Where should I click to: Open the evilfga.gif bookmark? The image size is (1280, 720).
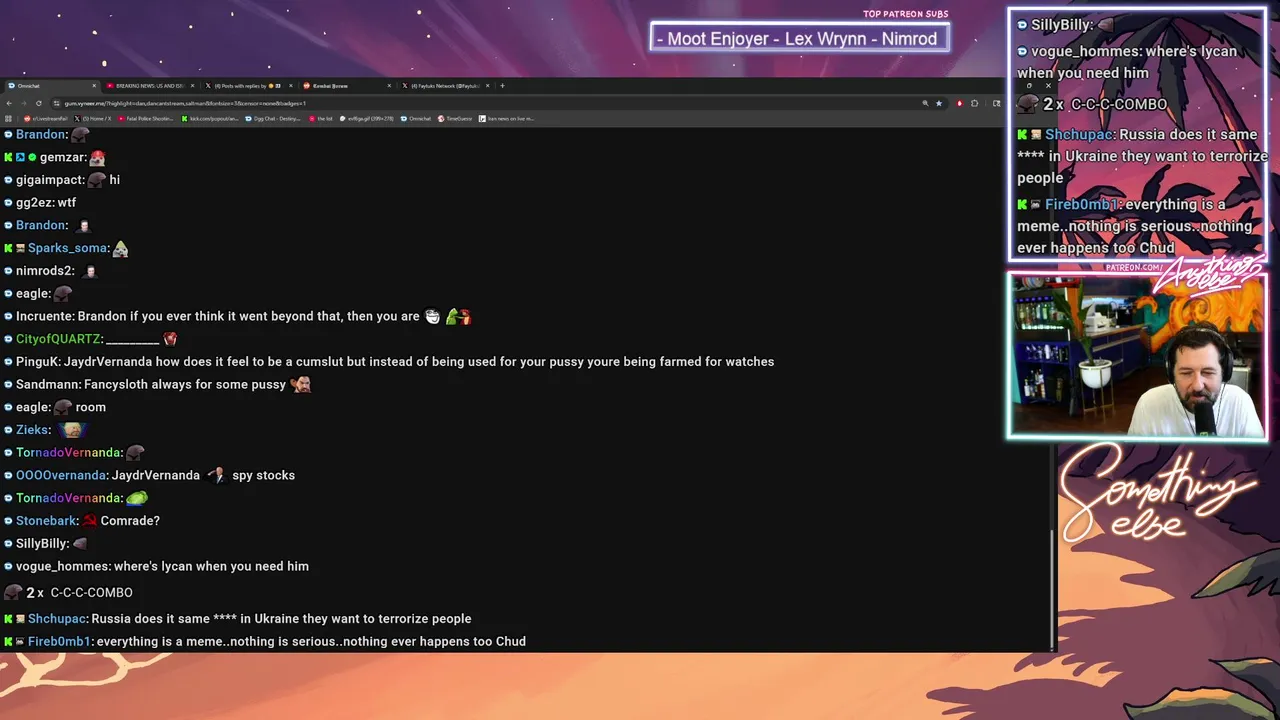(x=367, y=119)
